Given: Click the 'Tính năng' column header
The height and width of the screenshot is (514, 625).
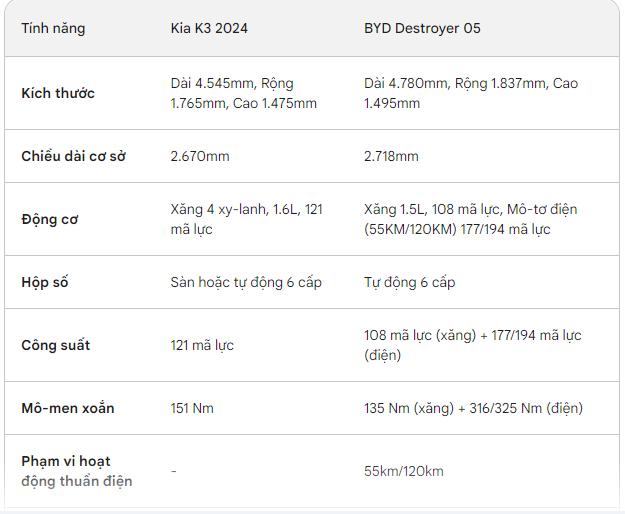Looking at the screenshot, I should tap(53, 28).
